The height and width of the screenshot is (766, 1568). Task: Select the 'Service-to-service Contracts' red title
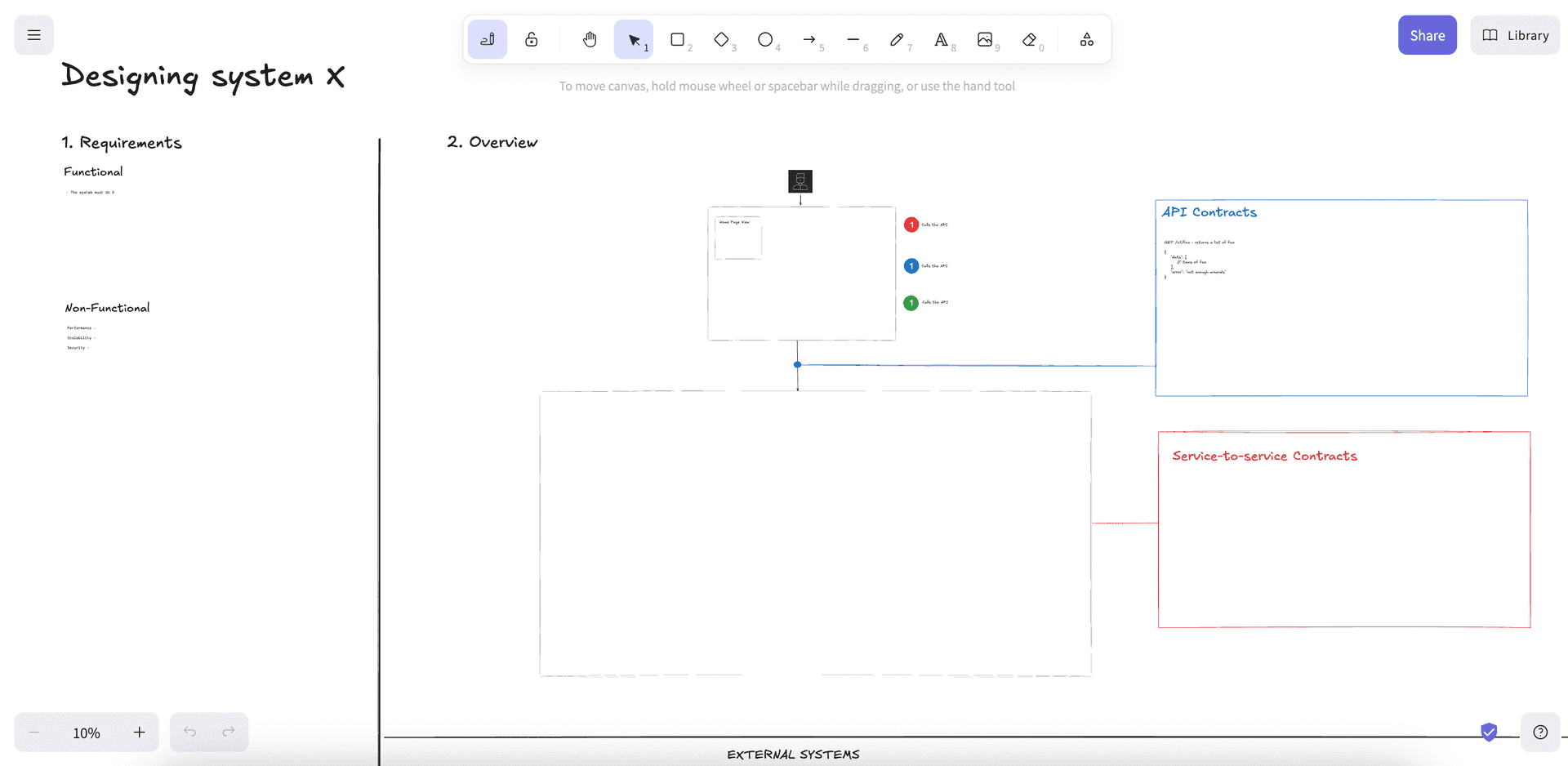click(x=1265, y=456)
